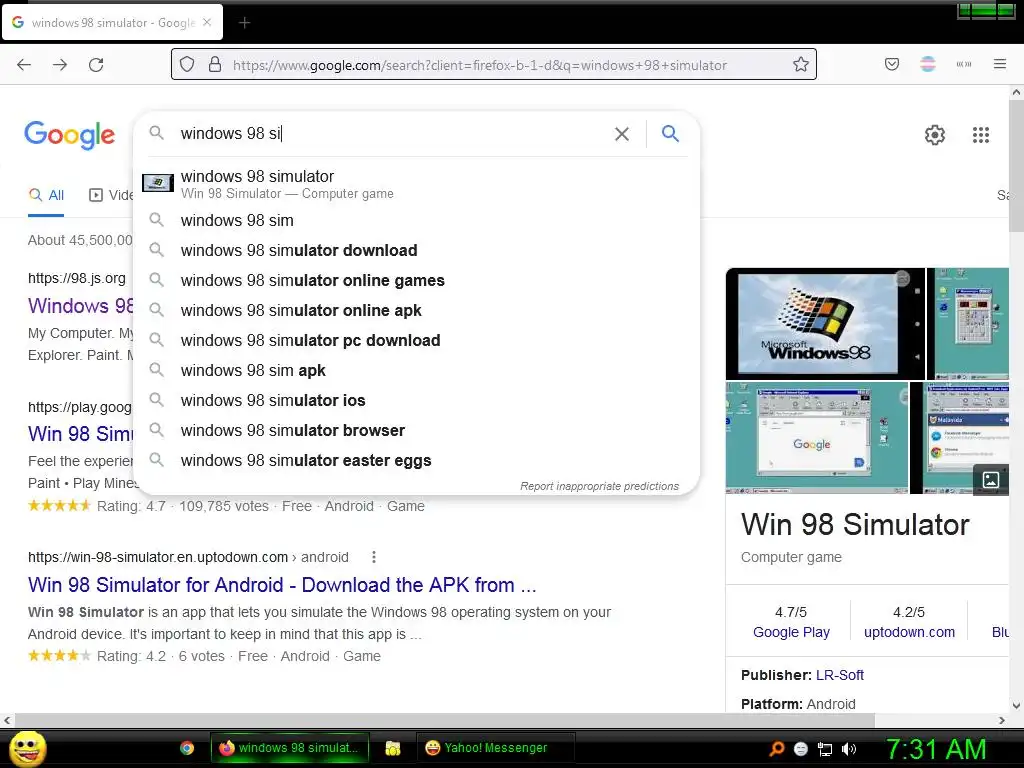Reload the current page

[x=96, y=65]
